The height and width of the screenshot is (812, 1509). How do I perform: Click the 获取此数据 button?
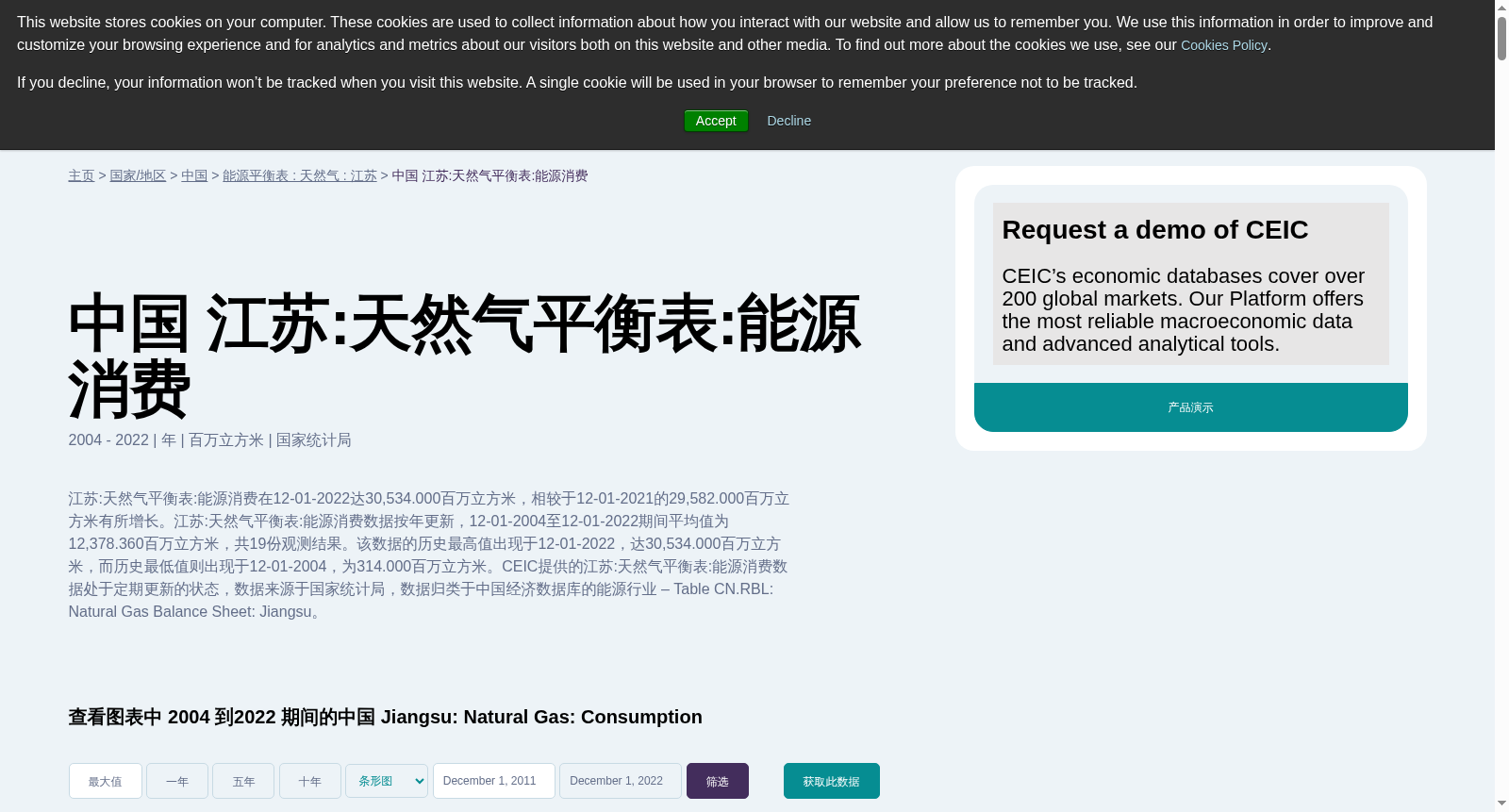click(832, 781)
